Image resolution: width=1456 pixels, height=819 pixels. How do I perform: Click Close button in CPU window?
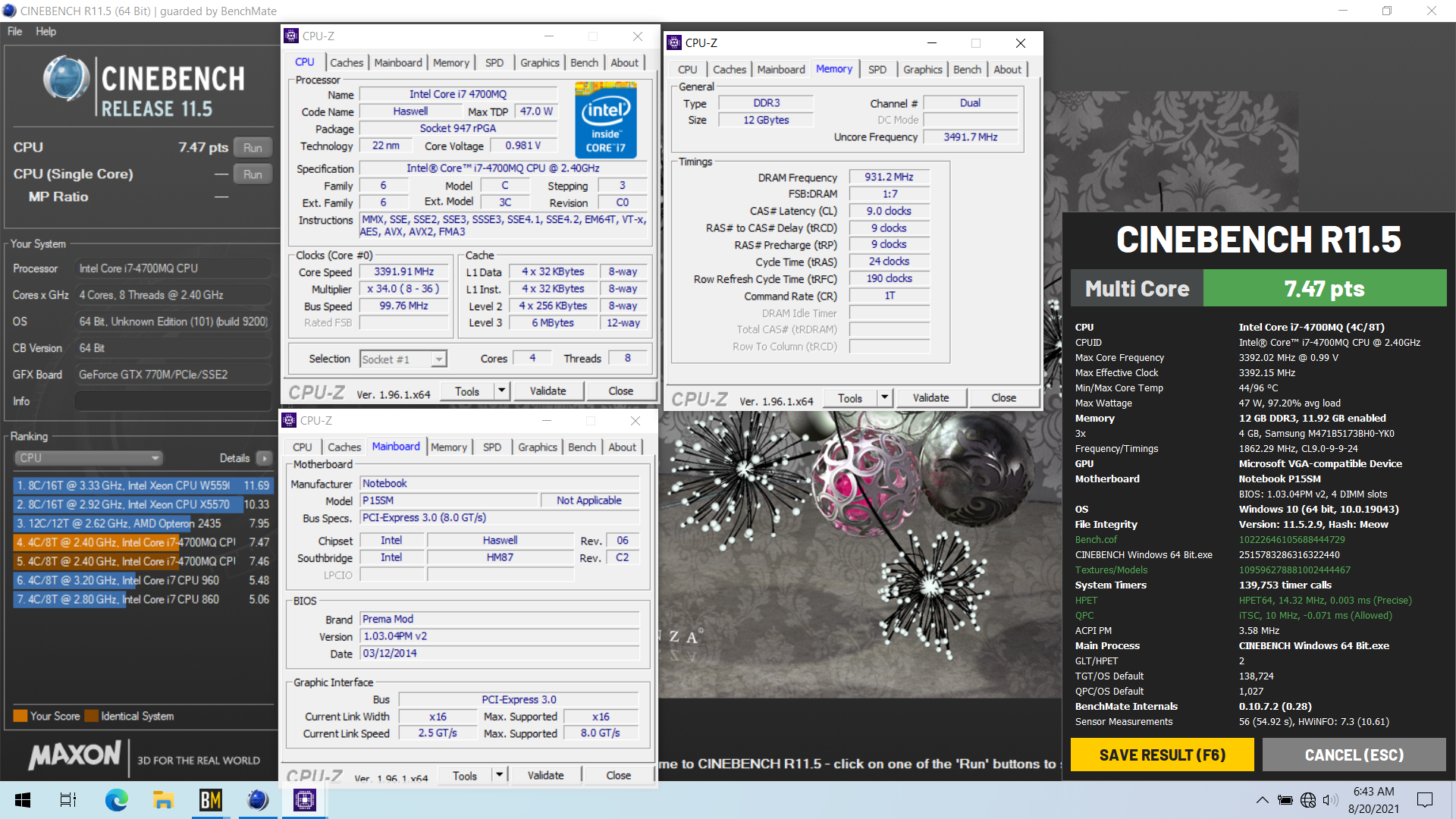click(x=620, y=391)
